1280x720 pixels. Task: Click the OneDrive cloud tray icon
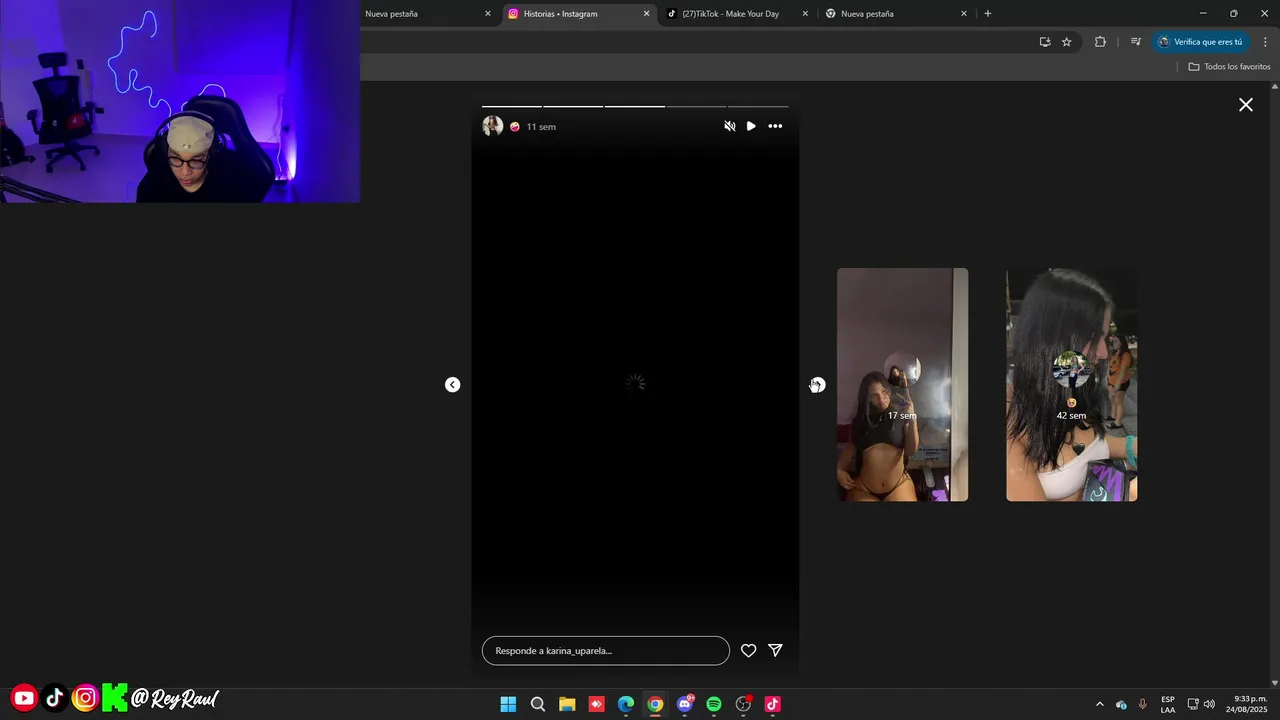[1121, 704]
